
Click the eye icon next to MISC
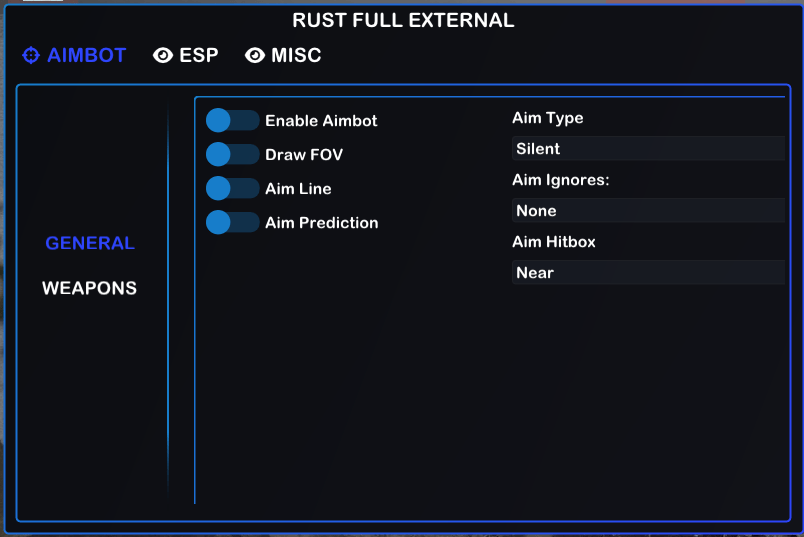[x=255, y=56]
